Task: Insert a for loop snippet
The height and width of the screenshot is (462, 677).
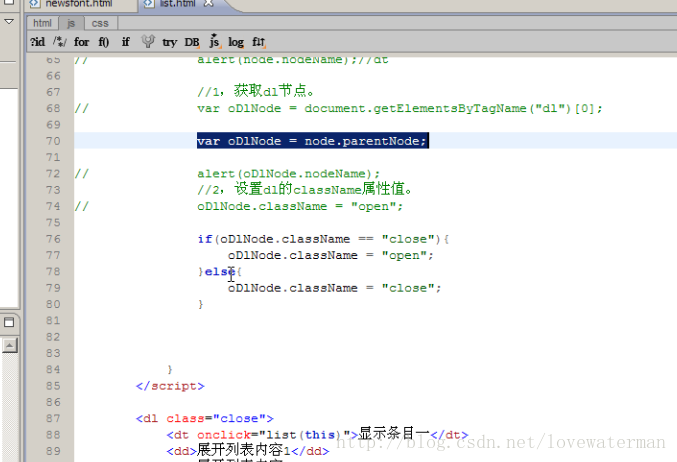Action: 81,42
